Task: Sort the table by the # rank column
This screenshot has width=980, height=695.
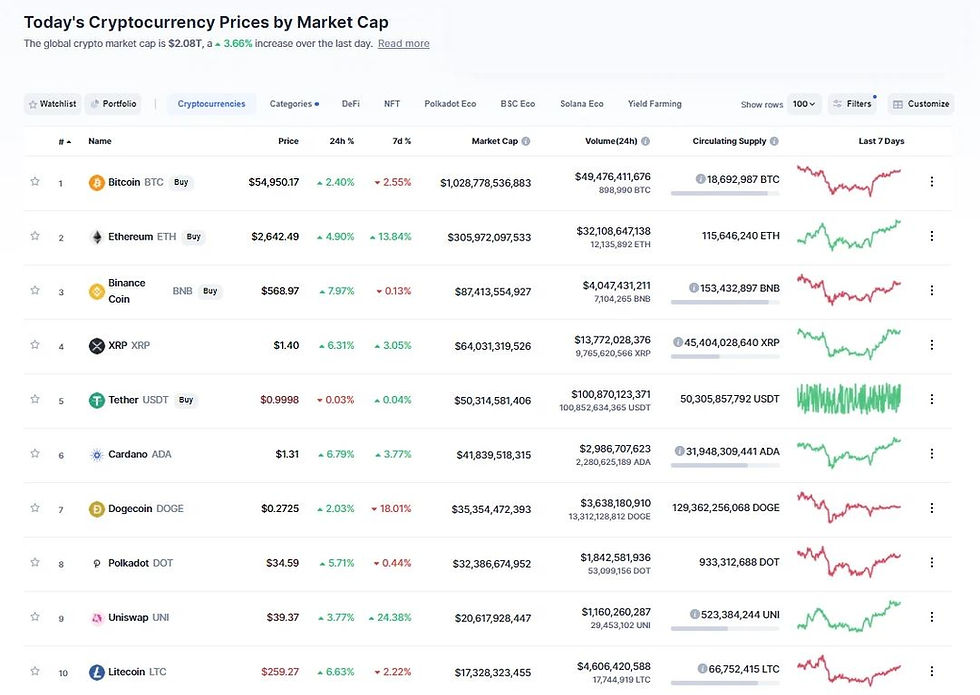Action: [64, 141]
